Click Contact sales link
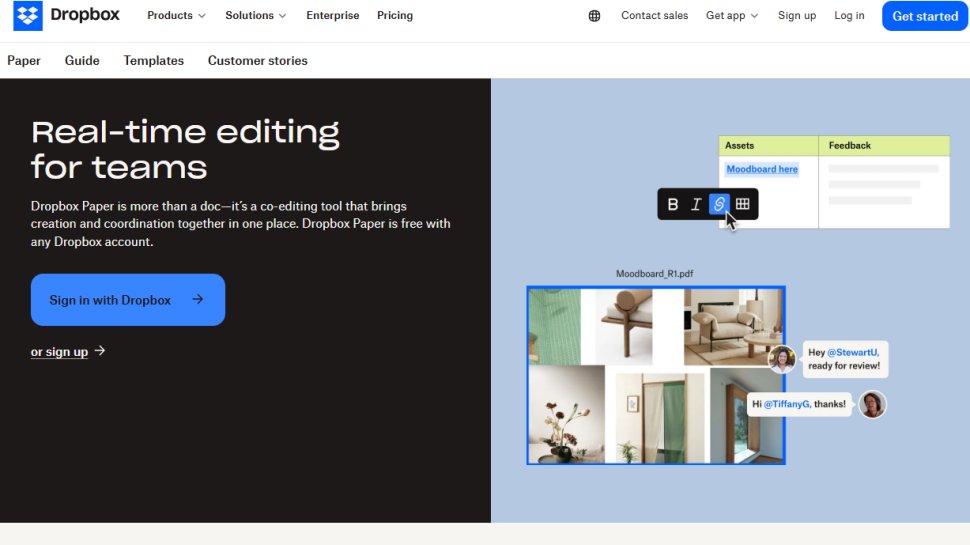Image resolution: width=970 pixels, height=545 pixels. [655, 15]
